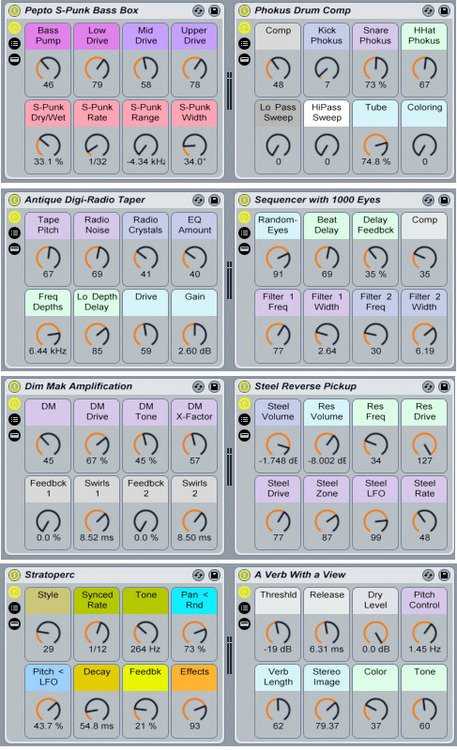Viewport: 457px width, 750px height.
Task: Hot-swap the Steel Reverse Pickup preset
Action: click(428, 386)
